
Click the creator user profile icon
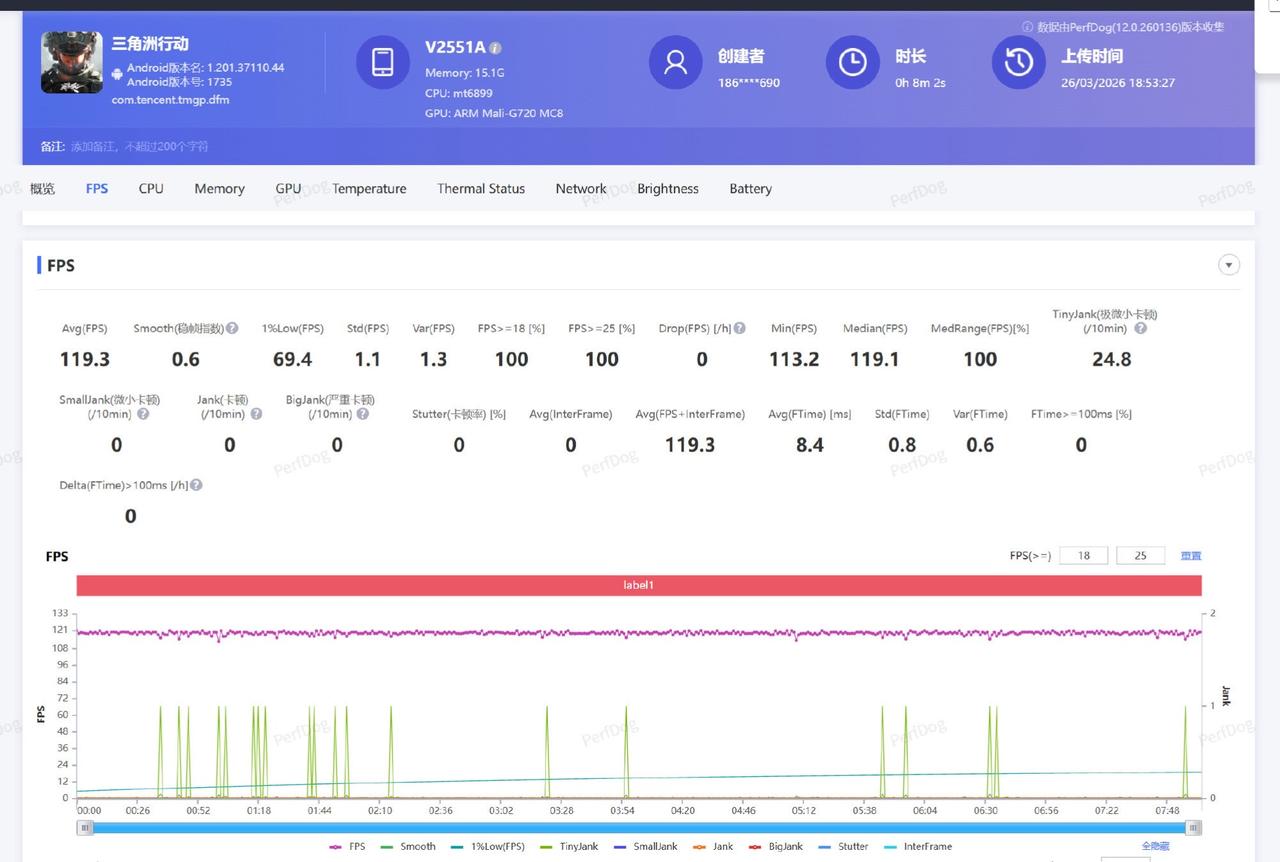point(675,62)
